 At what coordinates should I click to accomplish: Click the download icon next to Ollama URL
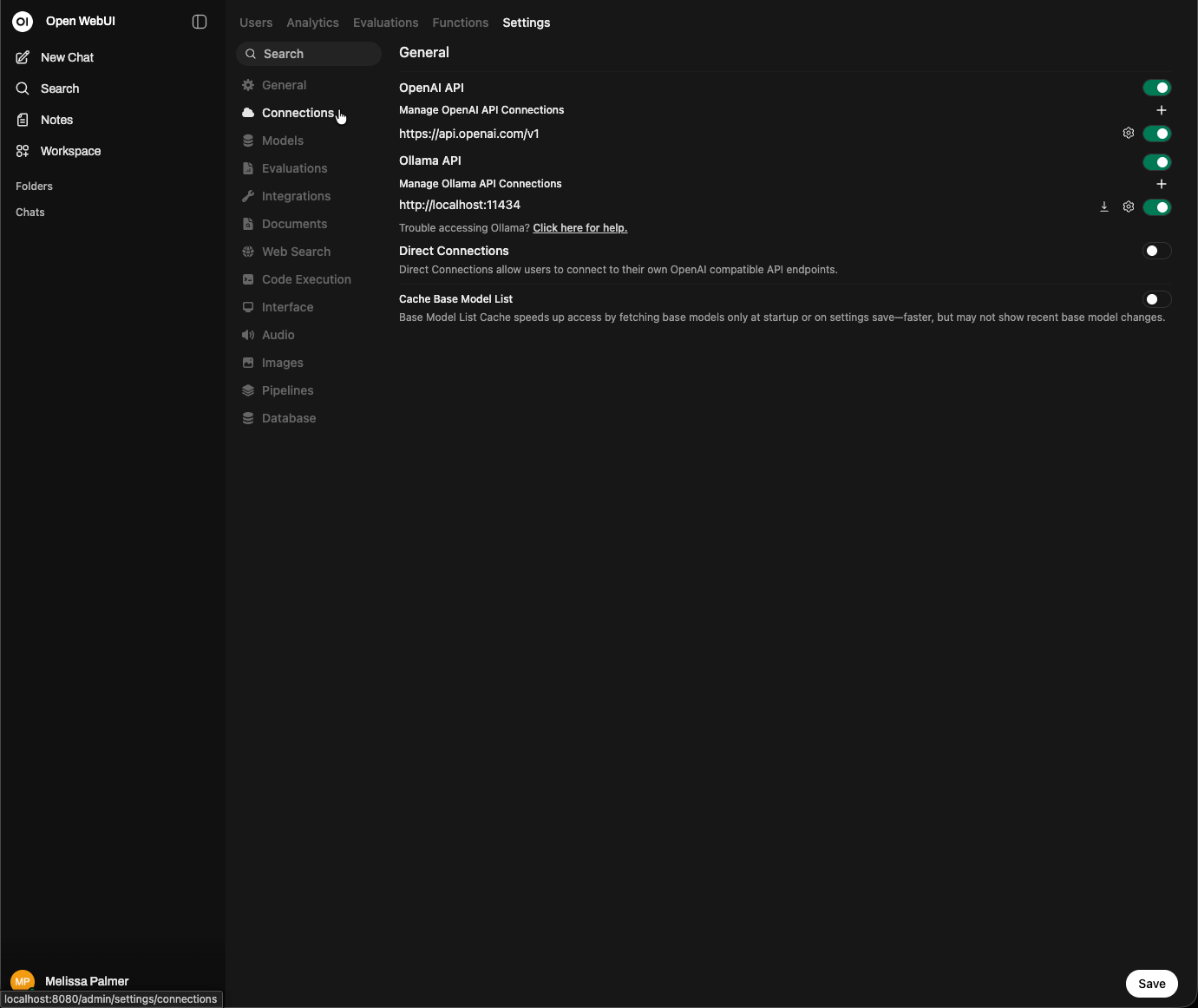coord(1103,206)
